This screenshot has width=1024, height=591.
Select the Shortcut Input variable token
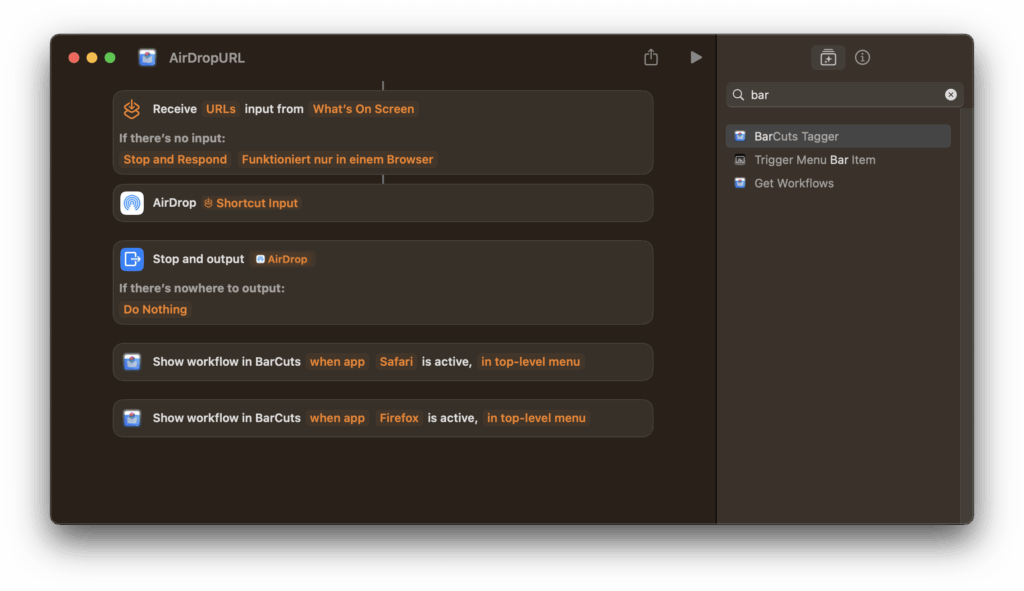pyautogui.click(x=251, y=203)
